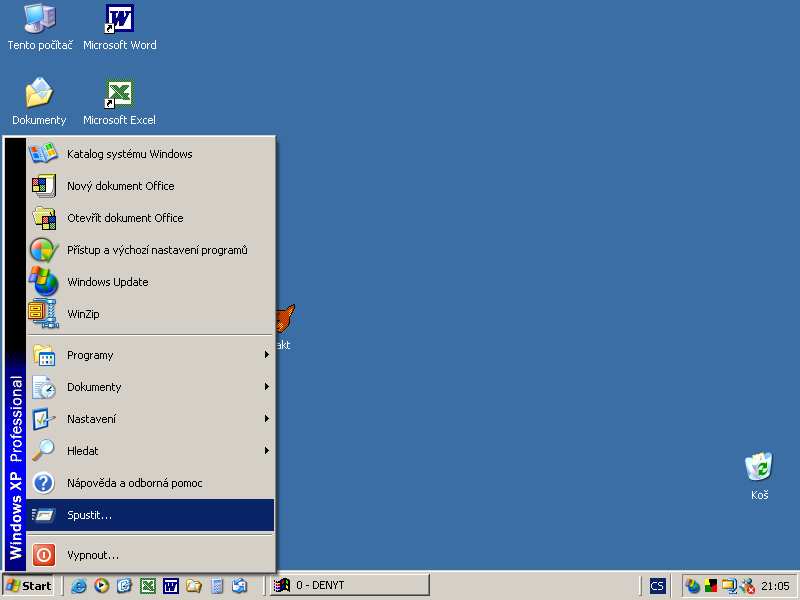The height and width of the screenshot is (600, 800).
Task: Expand the Dokumenty submenu arrow in Start menu
Action: point(266,387)
